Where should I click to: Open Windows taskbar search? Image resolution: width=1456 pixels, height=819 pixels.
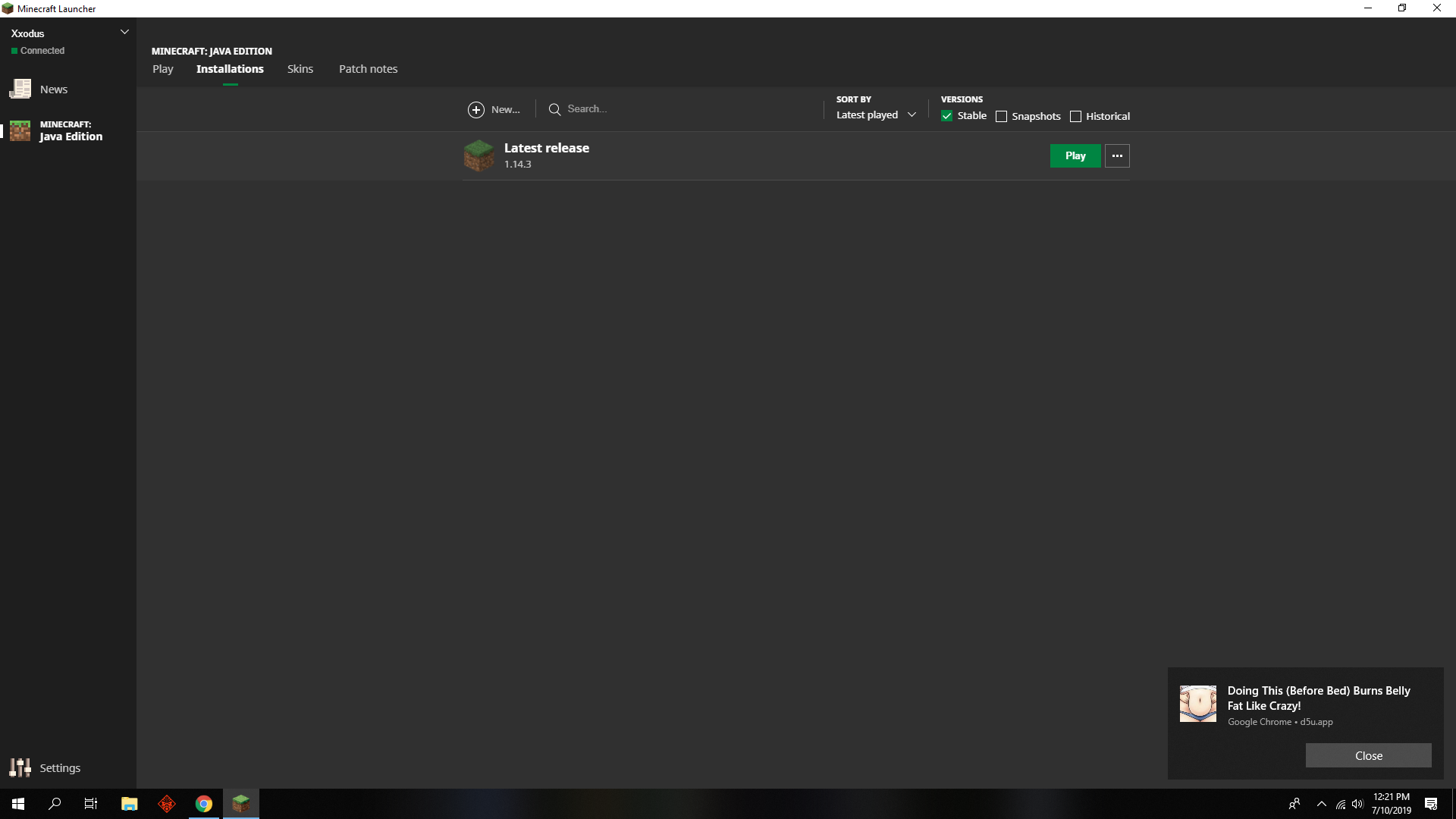pos(55,804)
